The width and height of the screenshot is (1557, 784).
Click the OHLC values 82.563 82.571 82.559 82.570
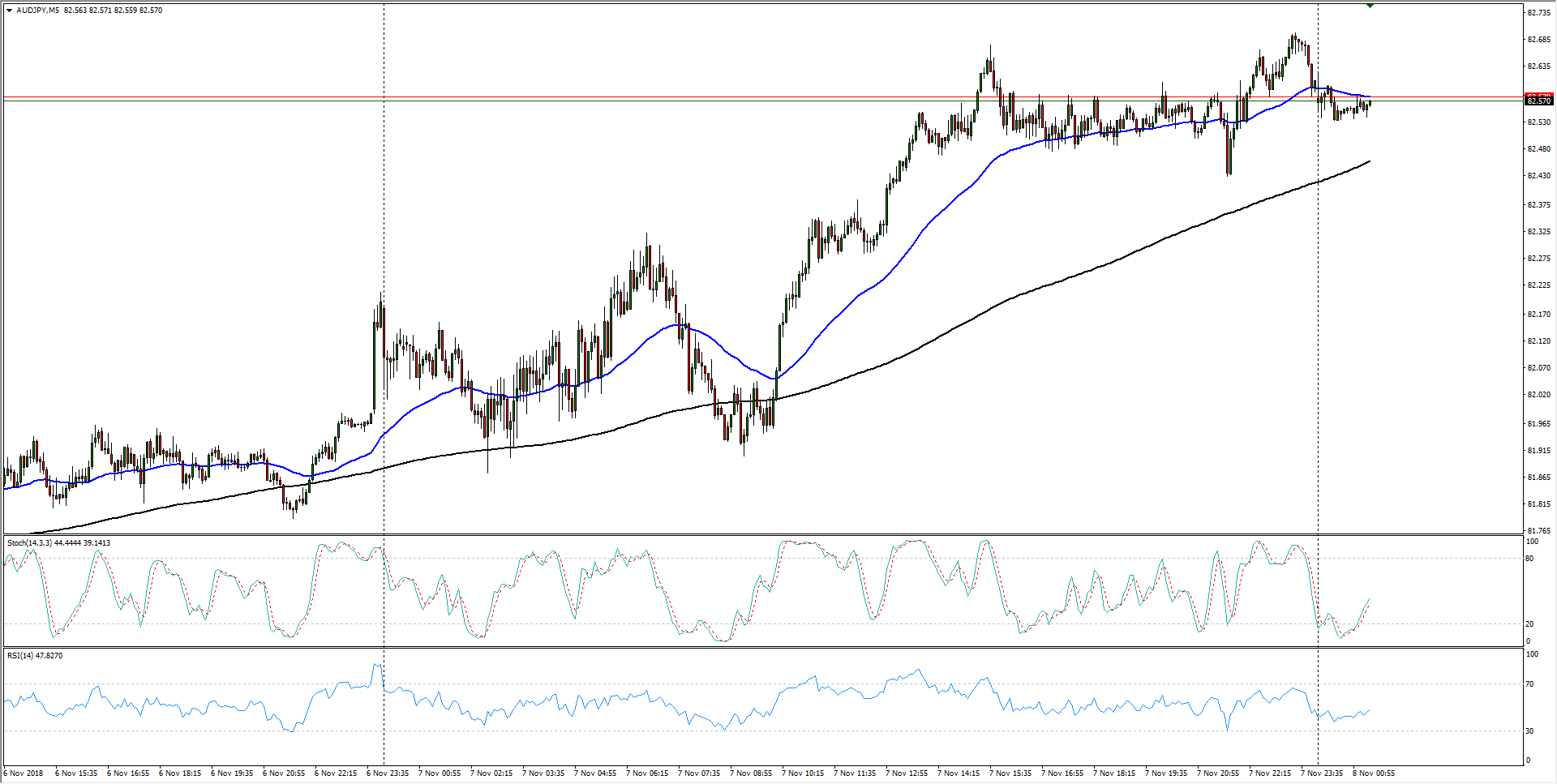113,11
